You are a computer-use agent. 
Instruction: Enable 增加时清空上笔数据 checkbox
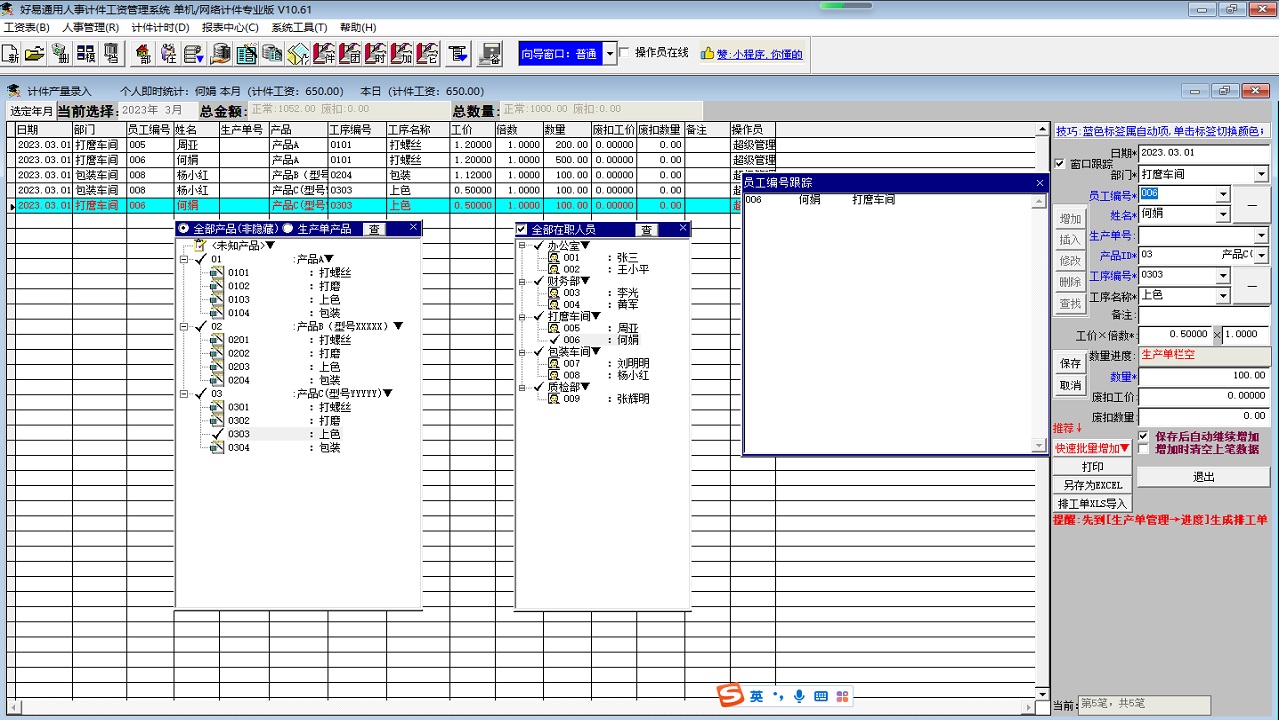(x=1144, y=450)
